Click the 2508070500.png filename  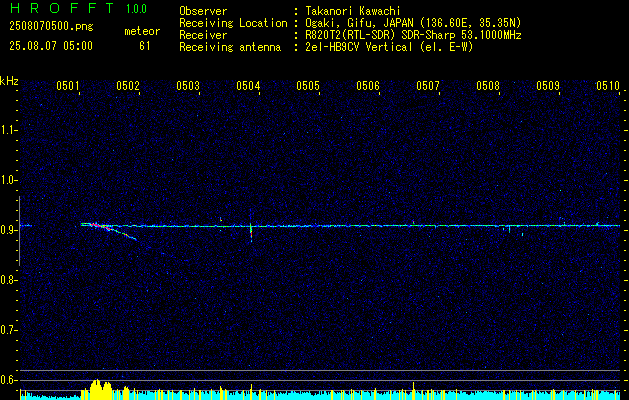pos(51,27)
